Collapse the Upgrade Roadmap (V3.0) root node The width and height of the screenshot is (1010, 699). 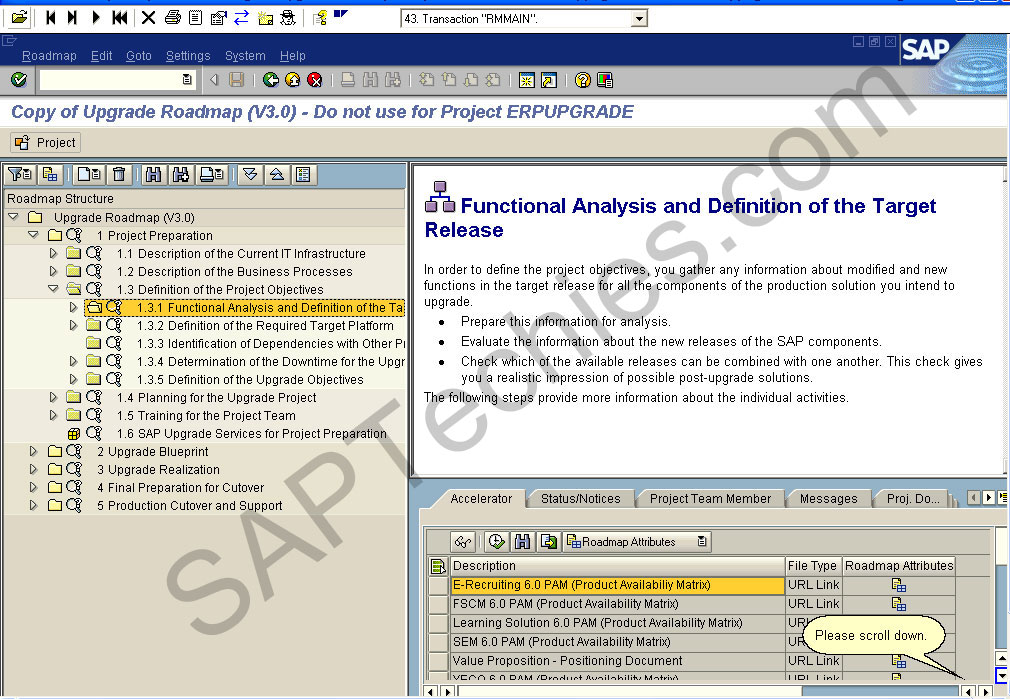pyautogui.click(x=14, y=218)
